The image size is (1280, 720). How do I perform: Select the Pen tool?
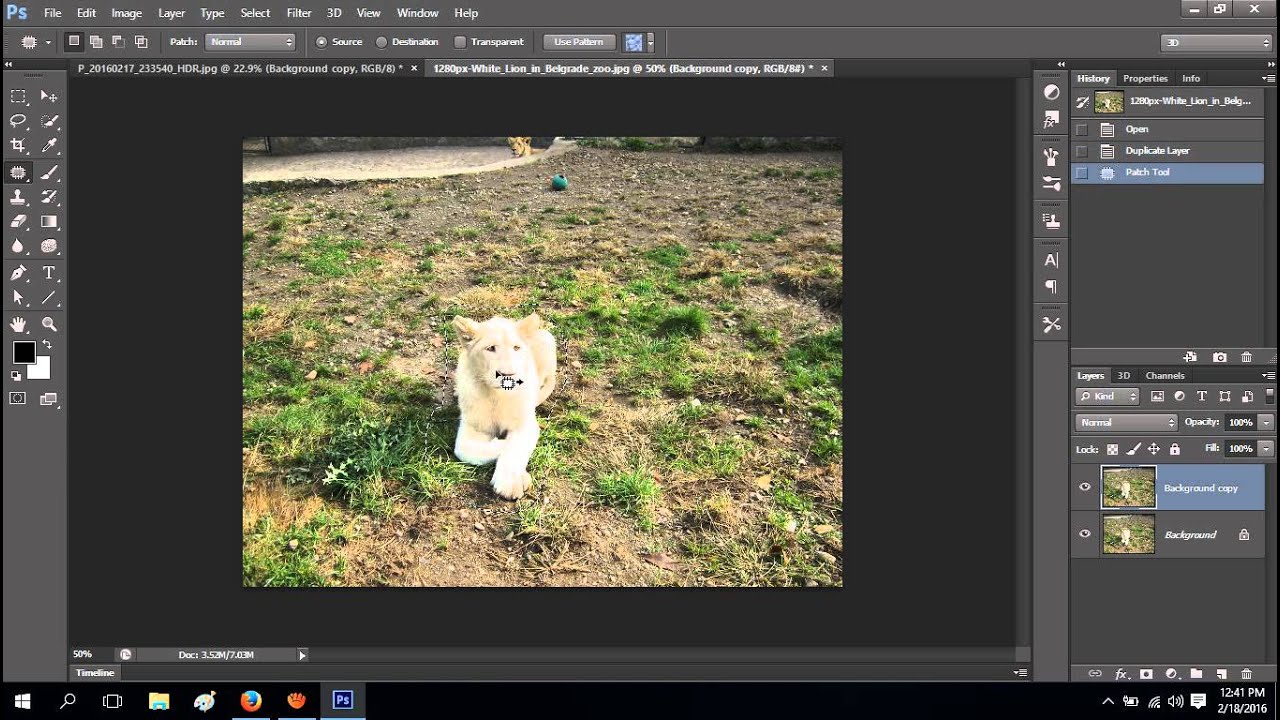18,273
